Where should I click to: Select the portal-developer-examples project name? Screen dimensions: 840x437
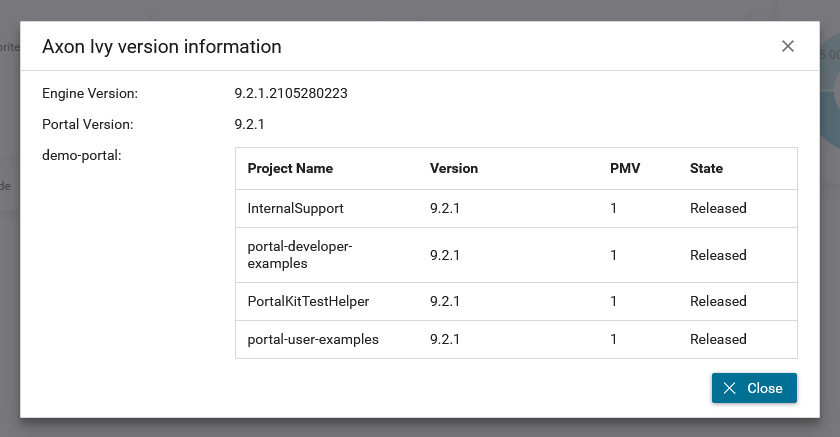coord(300,255)
